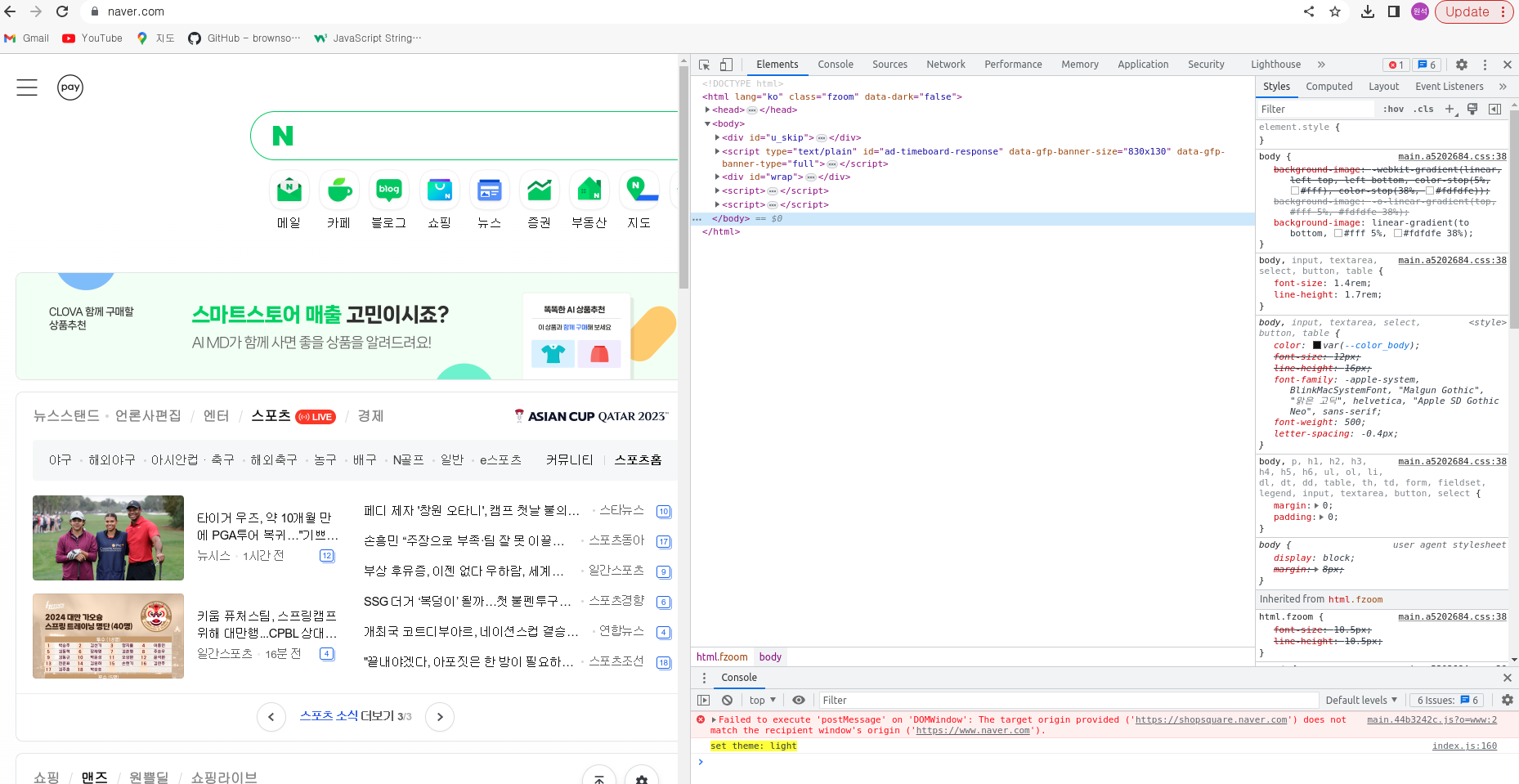Expand the head element node

tap(708, 110)
